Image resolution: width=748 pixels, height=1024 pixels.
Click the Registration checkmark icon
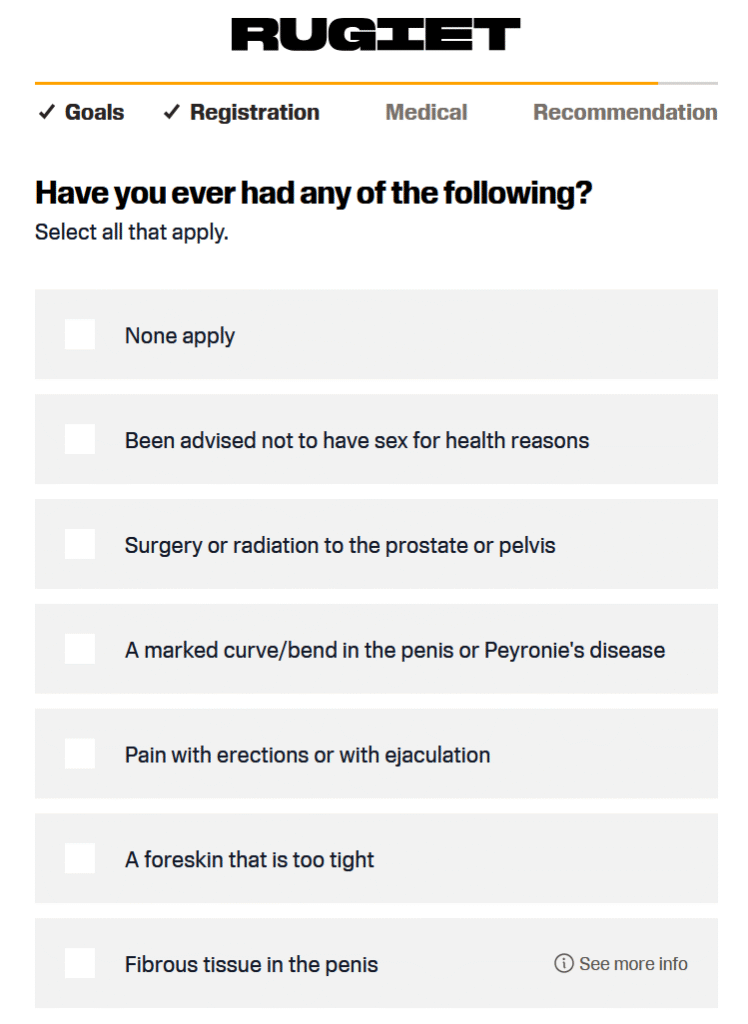click(172, 112)
